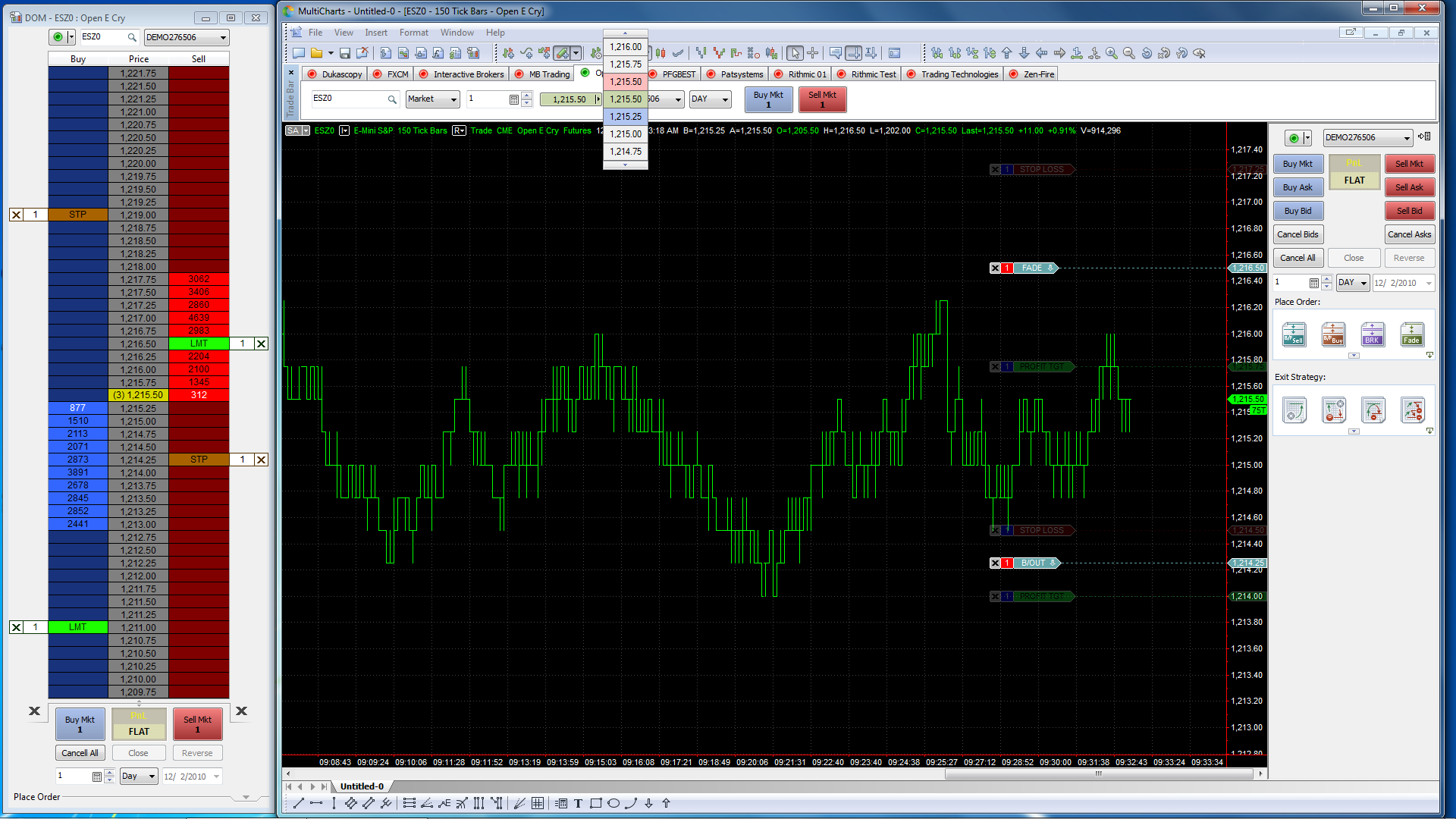Select 1,215.25 in the price dropdown list
This screenshot has width=1456, height=819.
[x=626, y=117]
